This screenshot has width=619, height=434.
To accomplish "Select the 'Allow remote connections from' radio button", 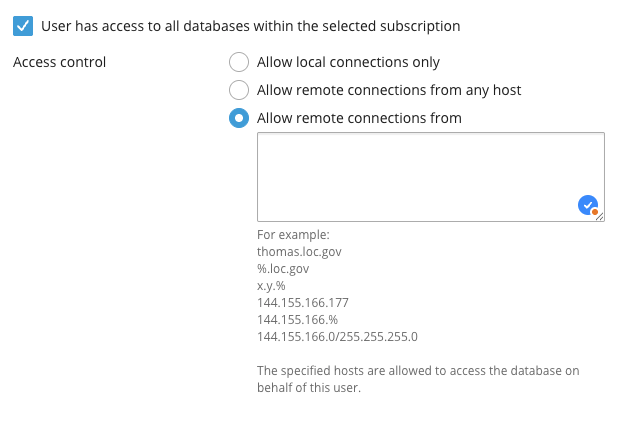I will click(239, 118).
